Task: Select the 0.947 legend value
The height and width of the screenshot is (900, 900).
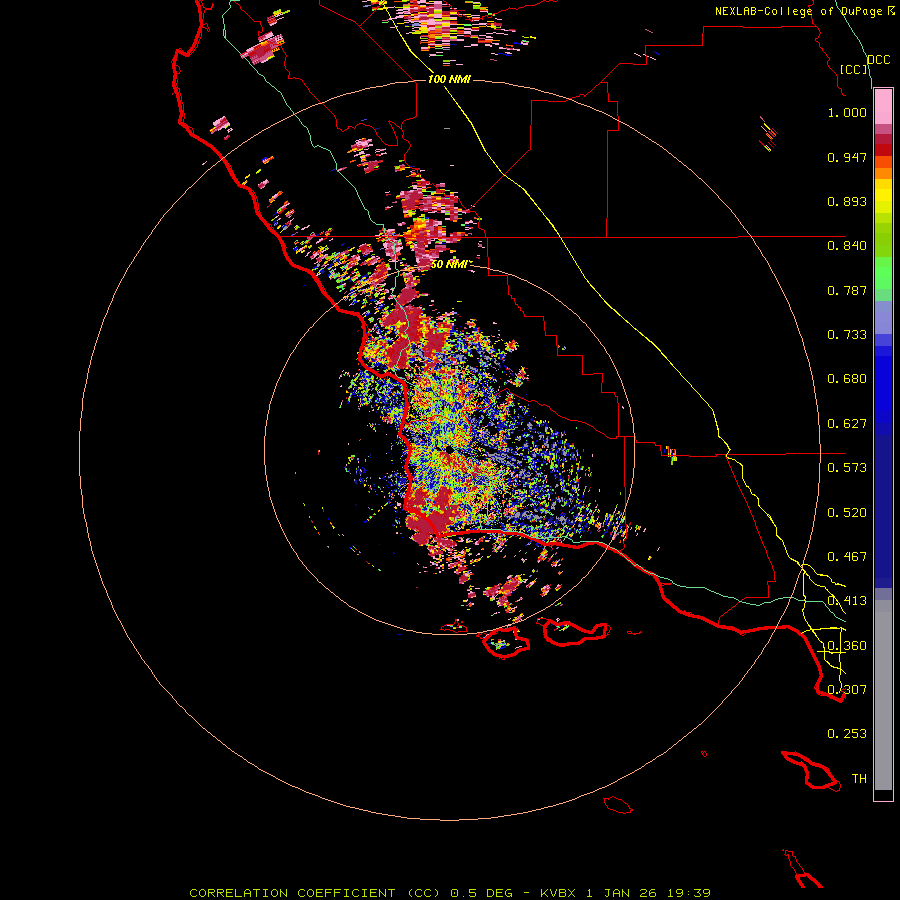Action: 847,157
